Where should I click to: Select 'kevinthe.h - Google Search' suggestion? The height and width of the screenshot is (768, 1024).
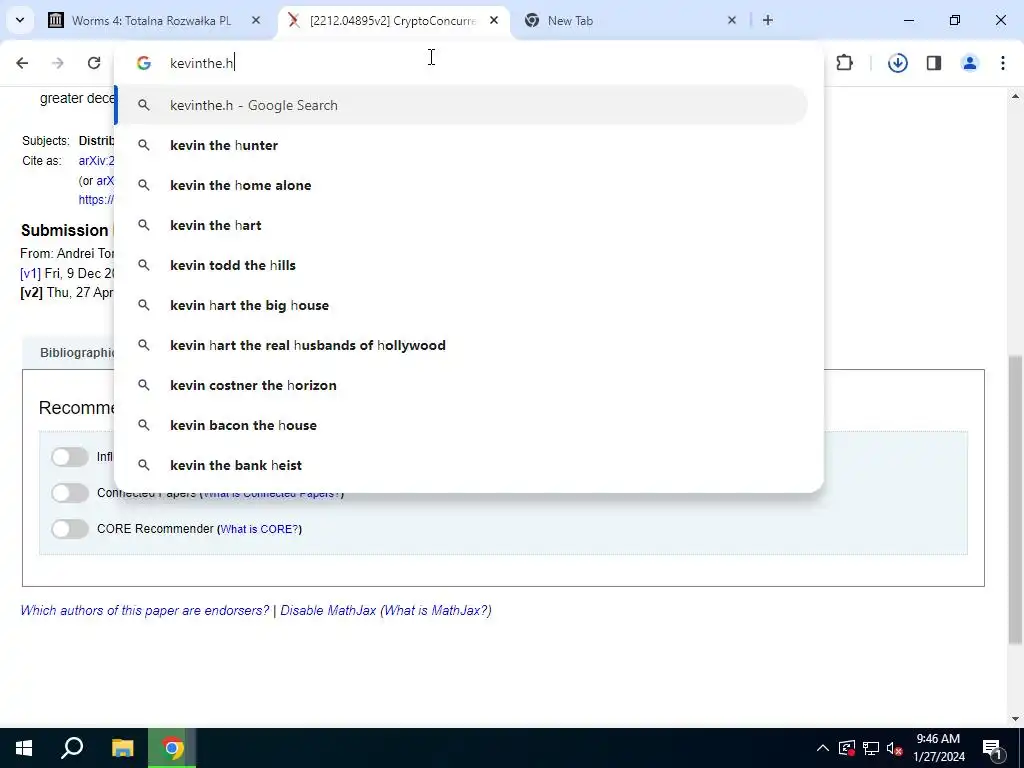pos(462,105)
